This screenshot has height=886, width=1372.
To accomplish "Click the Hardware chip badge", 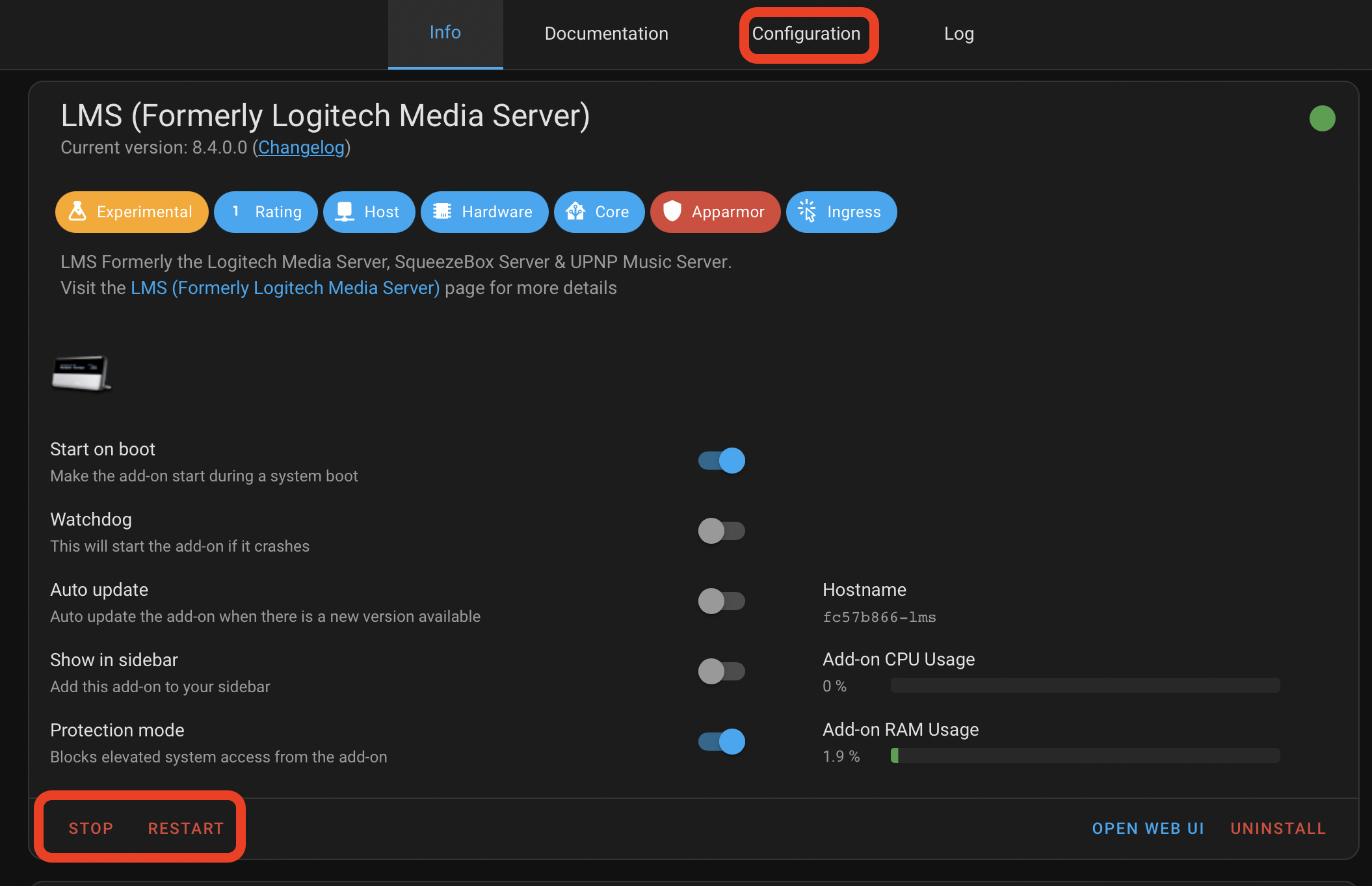I will pos(484,212).
